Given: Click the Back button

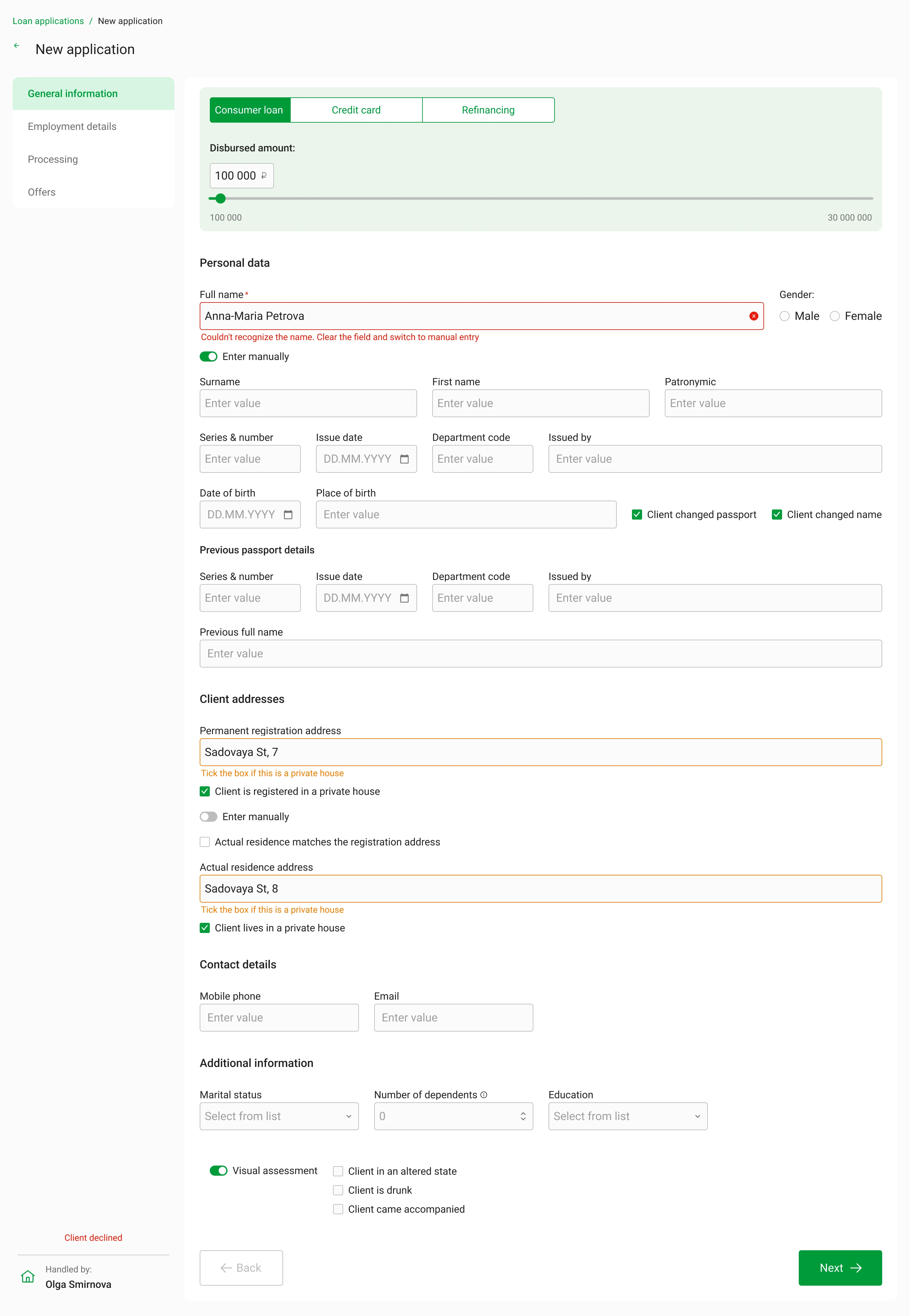Looking at the screenshot, I should (241, 1268).
